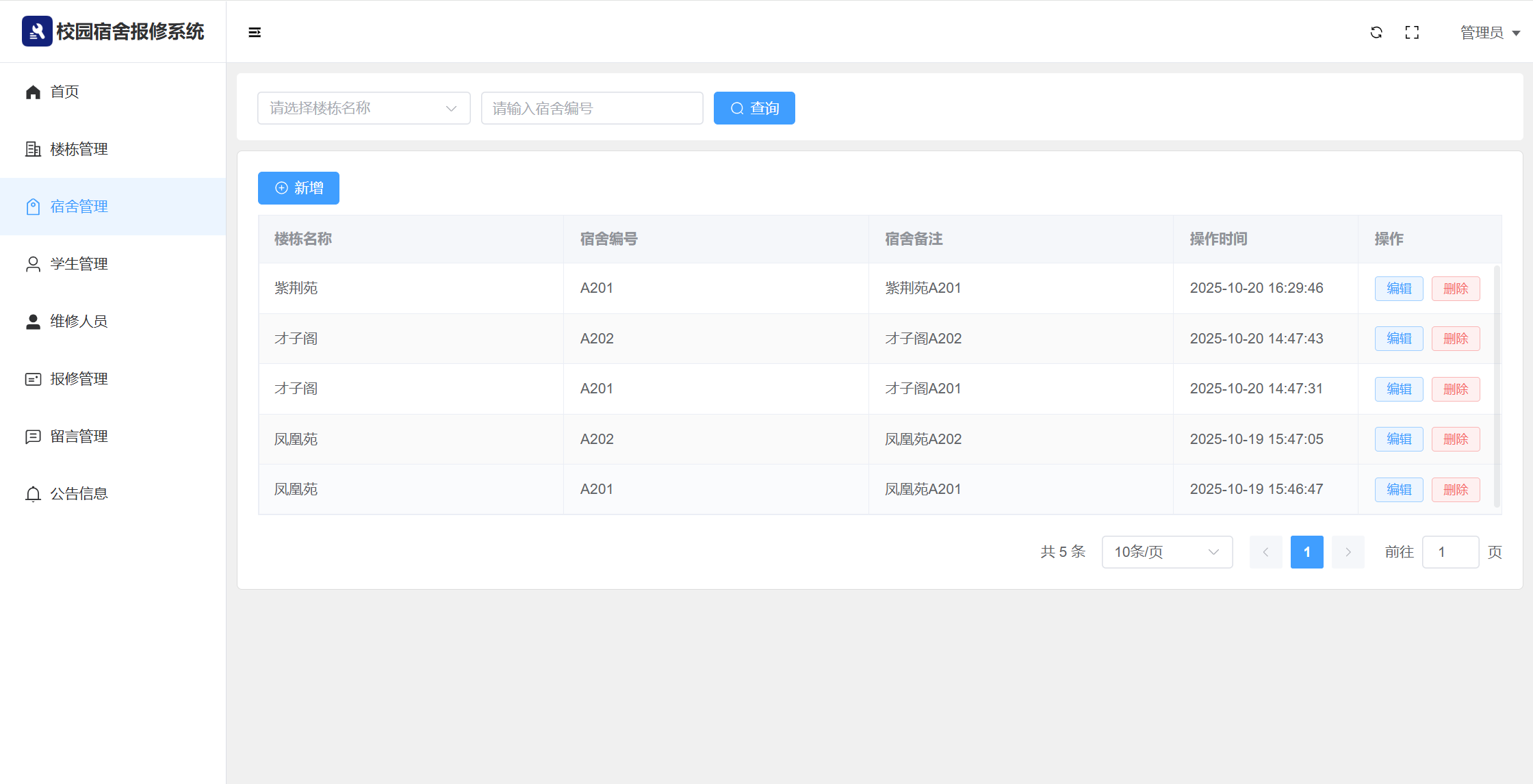Open the 10条/页 page size dropdown

click(x=1167, y=552)
